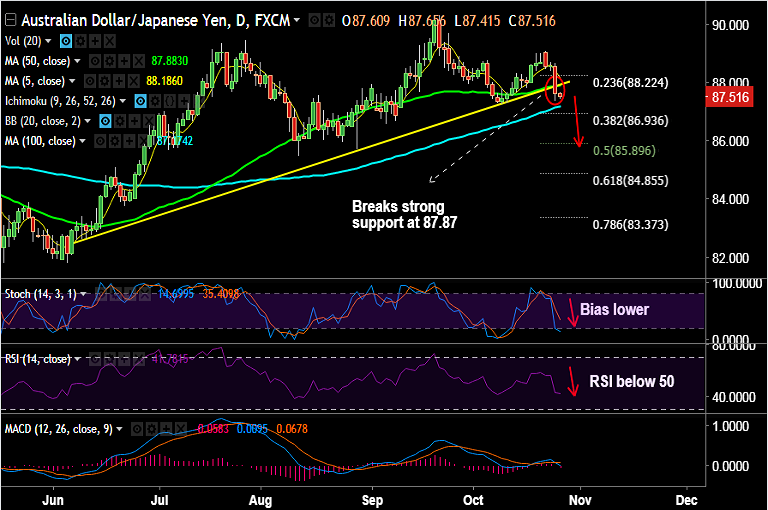Hide Ichimoku using its eye icon
768x510 pixels.
pos(140,101)
